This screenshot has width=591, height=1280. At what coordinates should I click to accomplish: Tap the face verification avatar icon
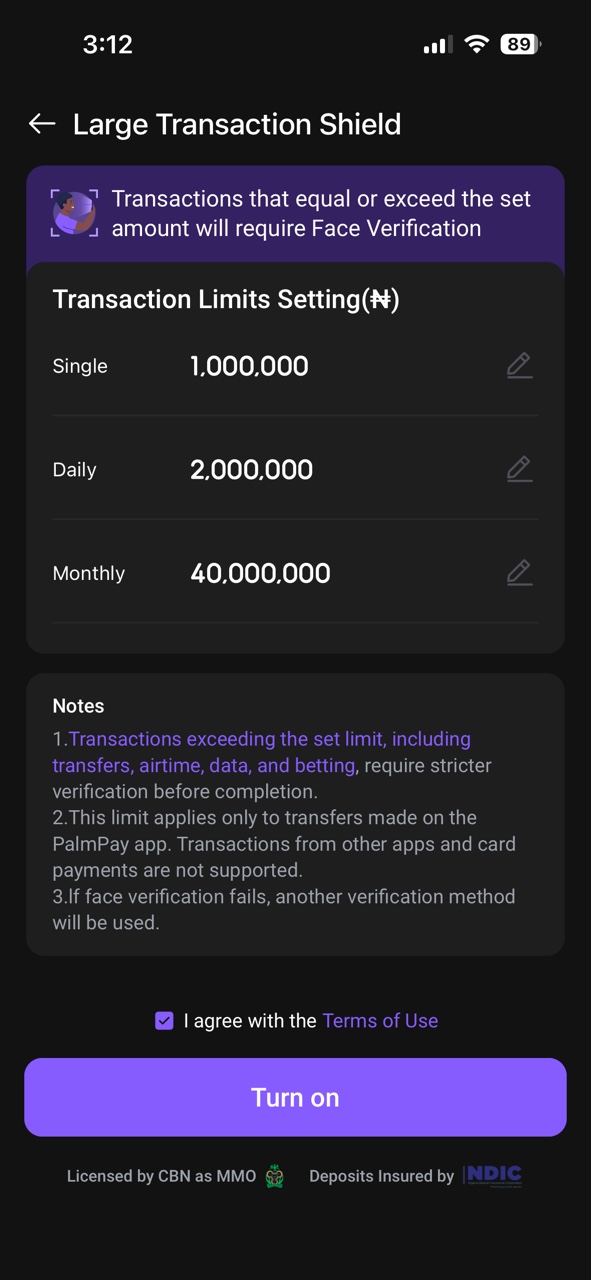point(75,213)
